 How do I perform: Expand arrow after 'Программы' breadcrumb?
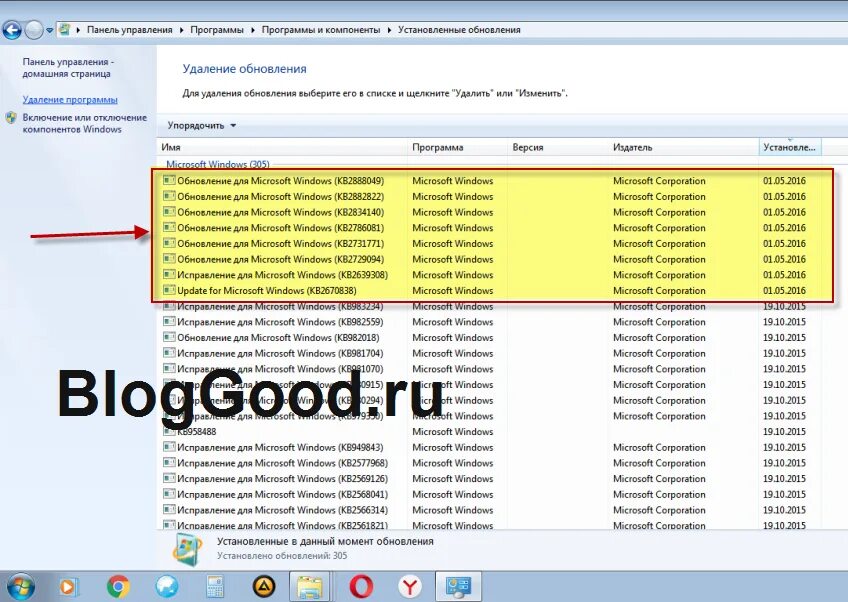253,30
